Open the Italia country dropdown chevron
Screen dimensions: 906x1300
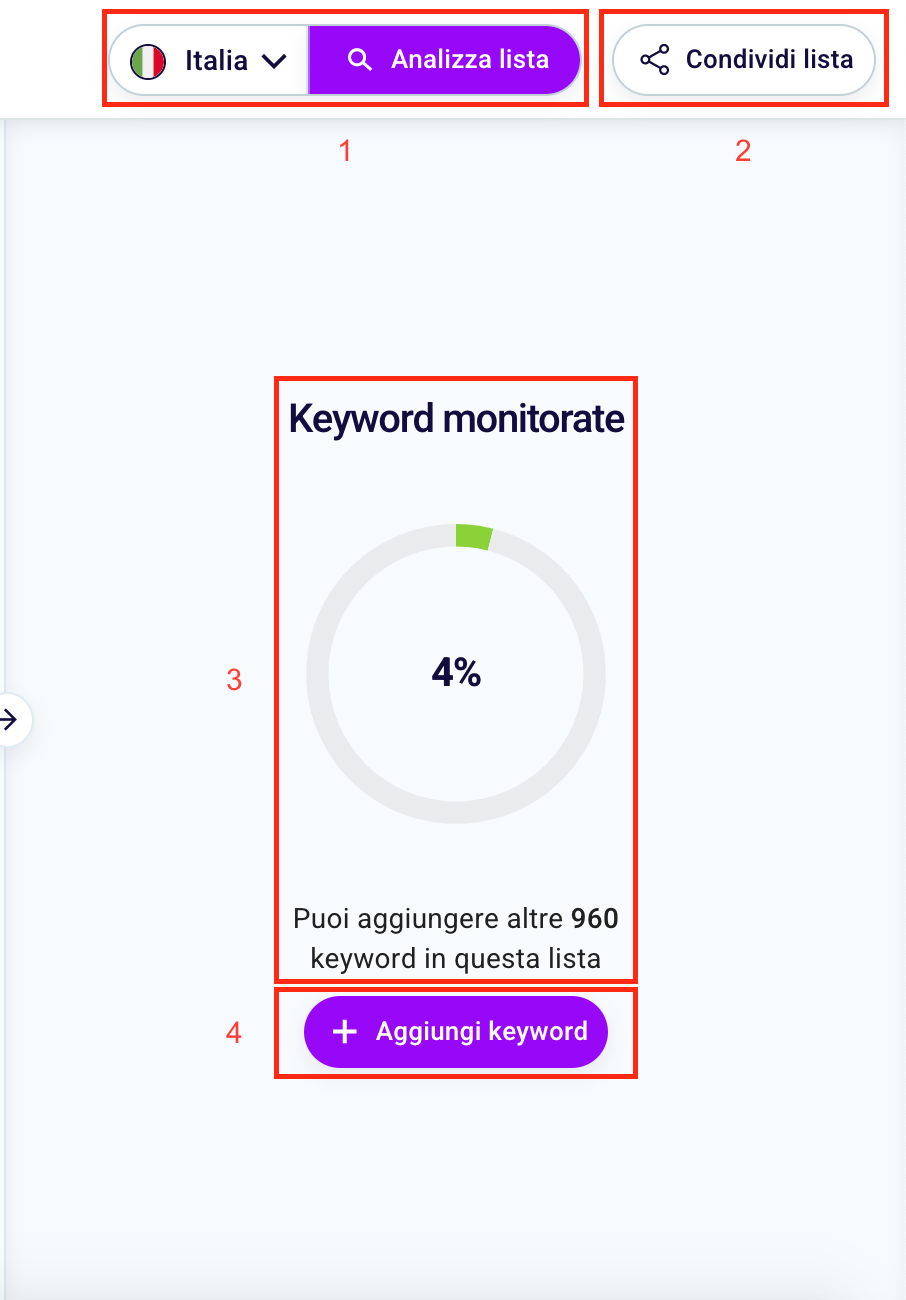tap(273, 61)
